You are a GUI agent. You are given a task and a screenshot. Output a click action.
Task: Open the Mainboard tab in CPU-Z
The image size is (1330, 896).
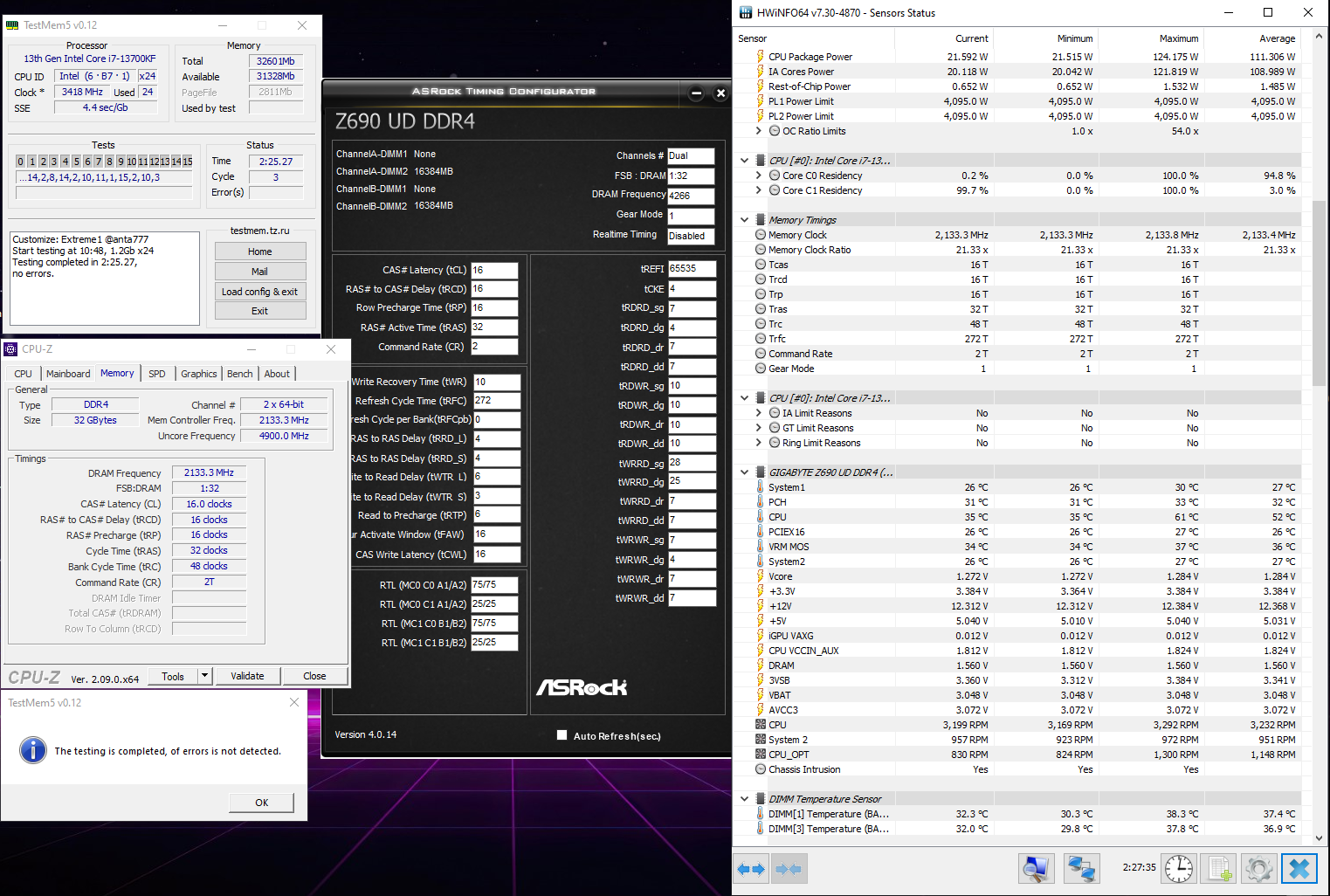click(x=68, y=374)
